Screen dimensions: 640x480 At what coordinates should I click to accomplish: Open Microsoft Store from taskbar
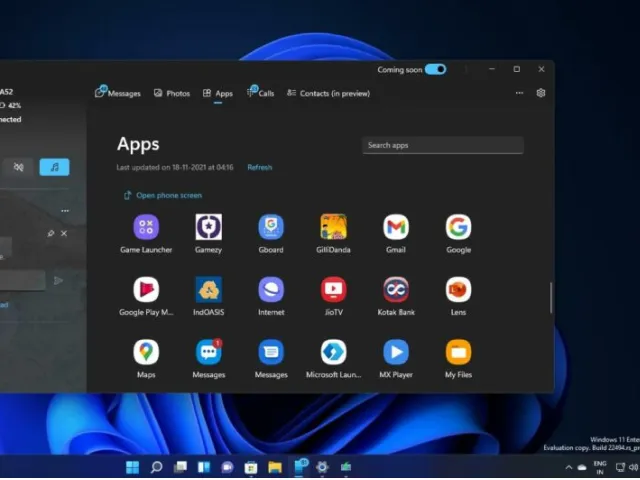(251, 467)
